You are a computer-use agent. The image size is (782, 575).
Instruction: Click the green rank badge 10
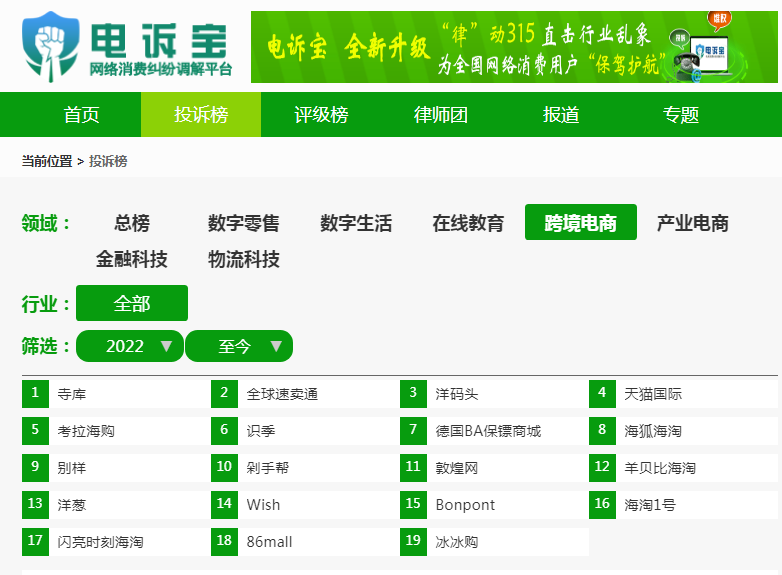(x=224, y=468)
